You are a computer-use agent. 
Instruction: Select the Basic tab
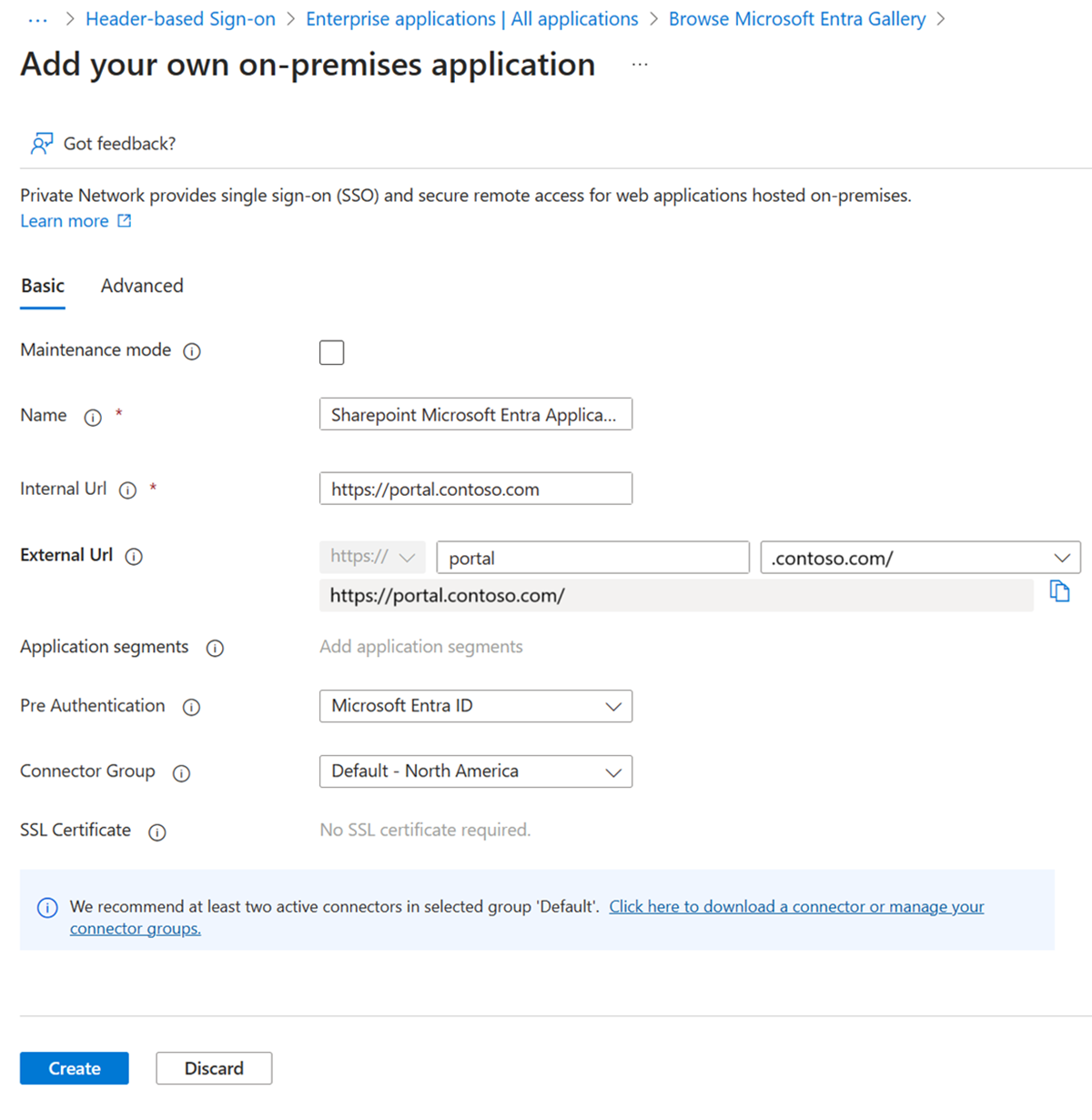coord(43,286)
